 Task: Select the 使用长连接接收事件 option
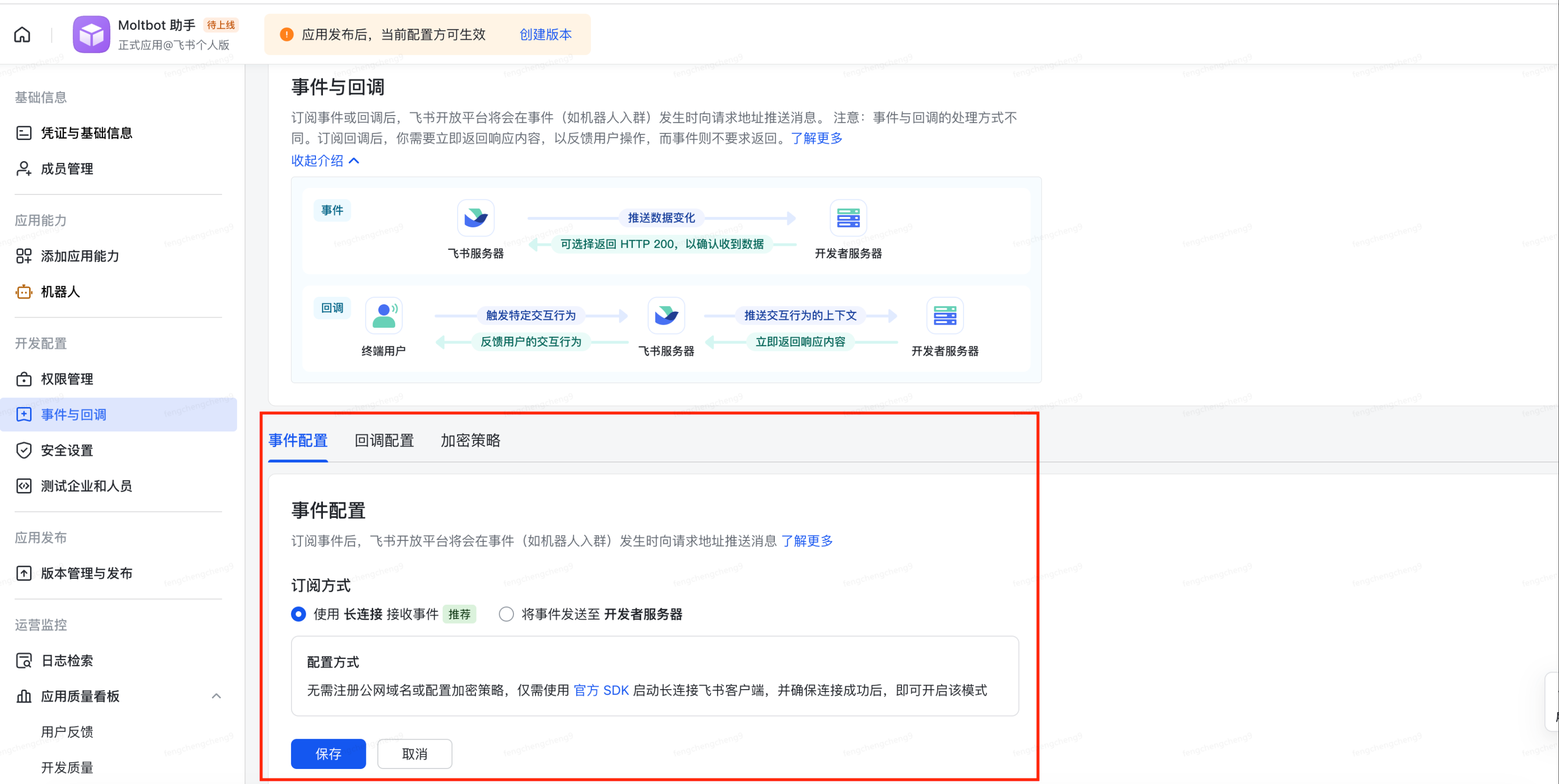[298, 614]
